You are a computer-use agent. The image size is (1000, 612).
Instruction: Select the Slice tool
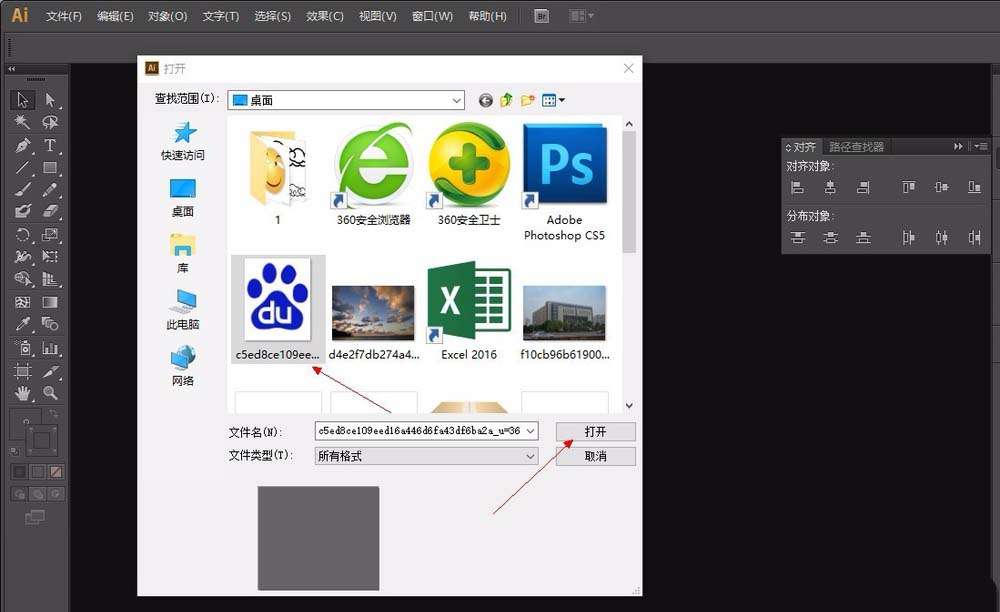pyautogui.click(x=50, y=371)
